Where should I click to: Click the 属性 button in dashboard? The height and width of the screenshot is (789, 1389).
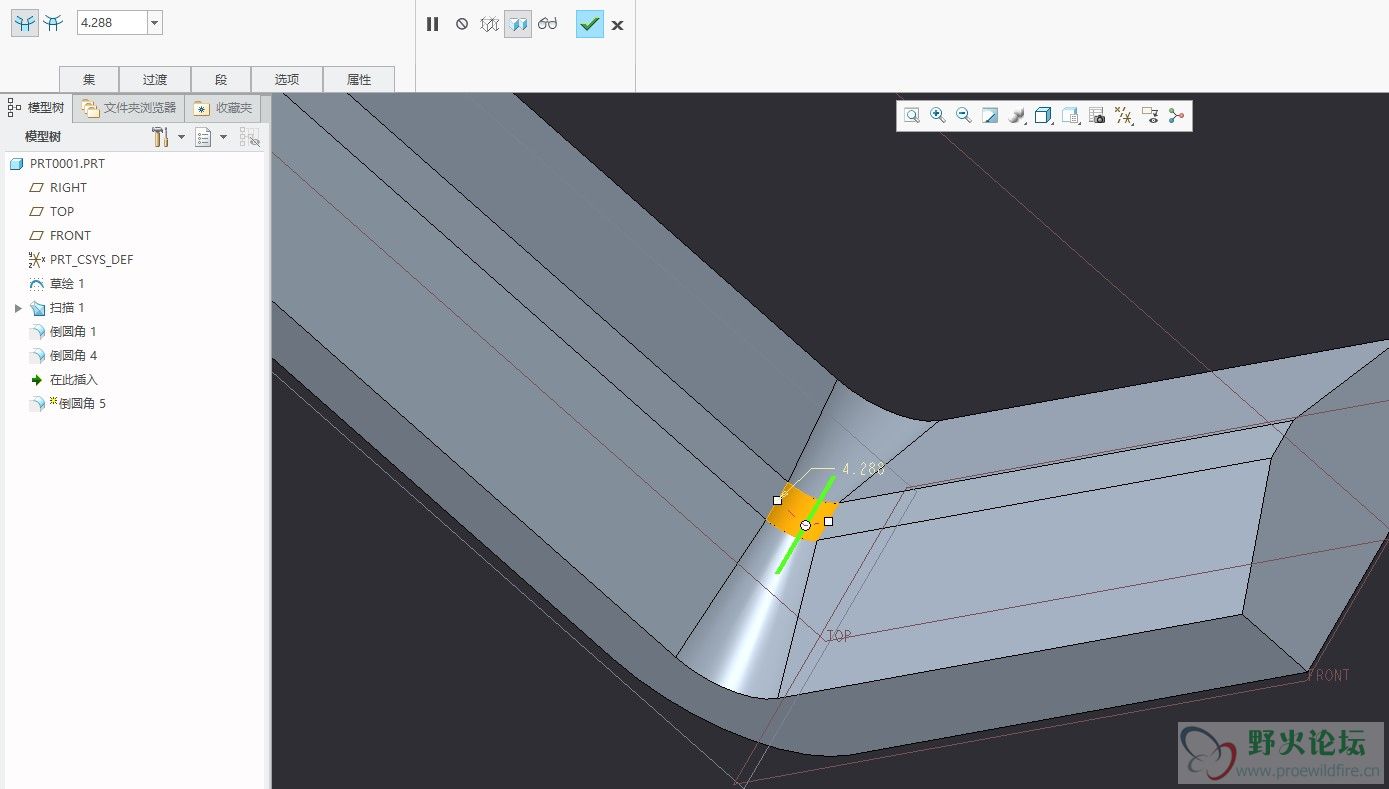pyautogui.click(x=359, y=80)
